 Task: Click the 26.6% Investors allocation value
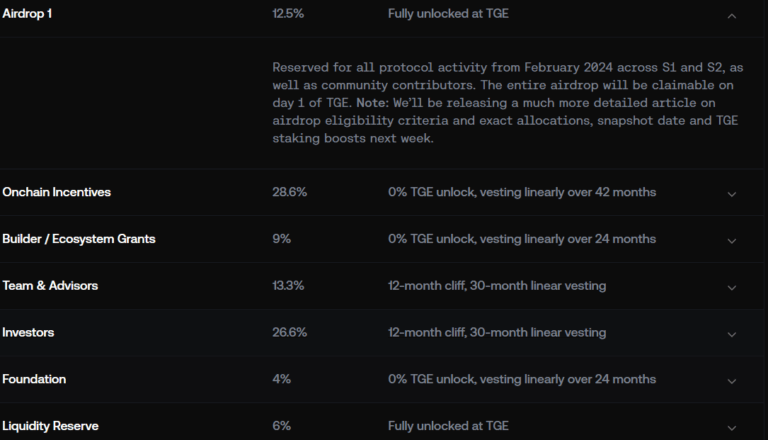click(288, 333)
